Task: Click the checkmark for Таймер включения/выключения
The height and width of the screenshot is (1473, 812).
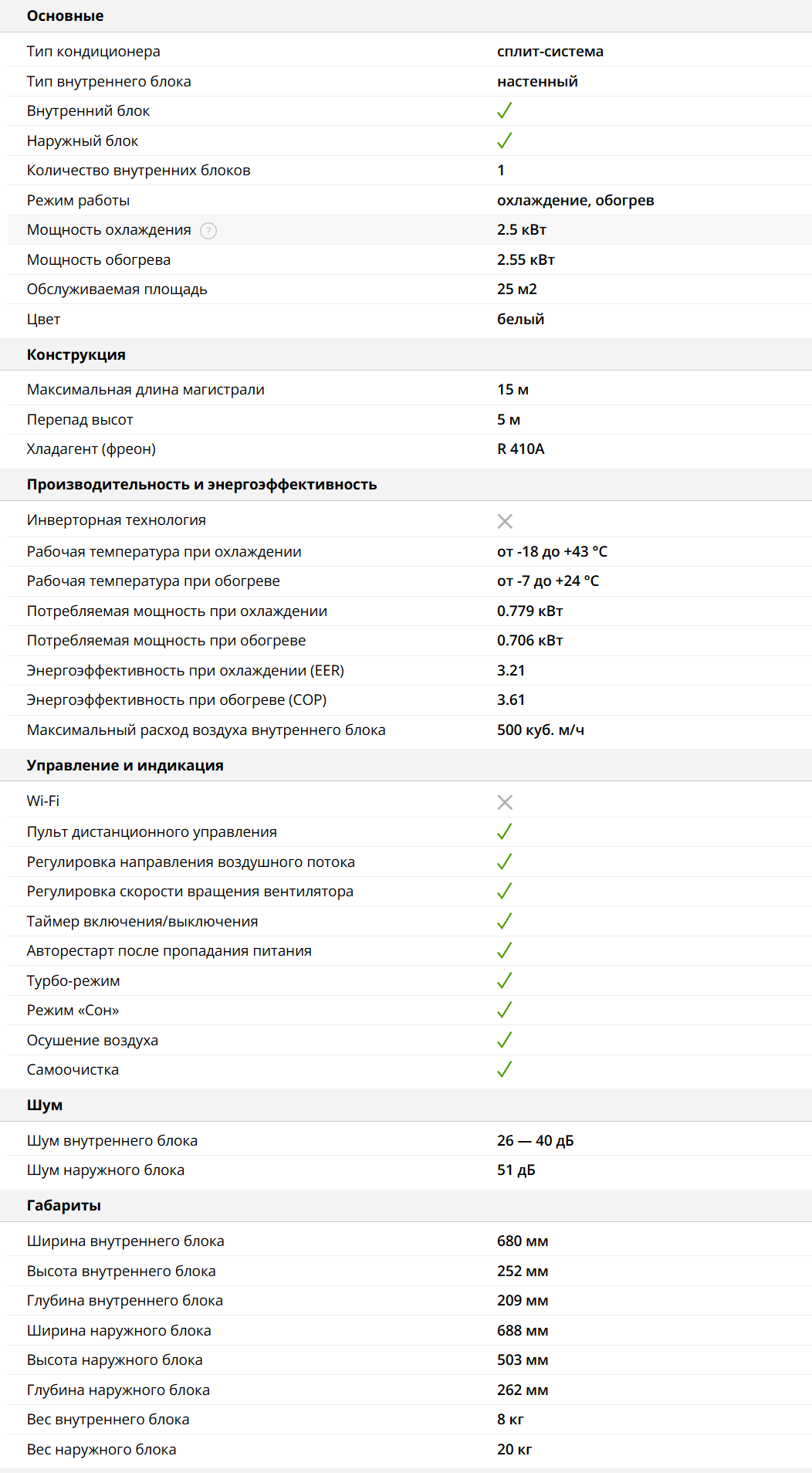Action: [505, 921]
